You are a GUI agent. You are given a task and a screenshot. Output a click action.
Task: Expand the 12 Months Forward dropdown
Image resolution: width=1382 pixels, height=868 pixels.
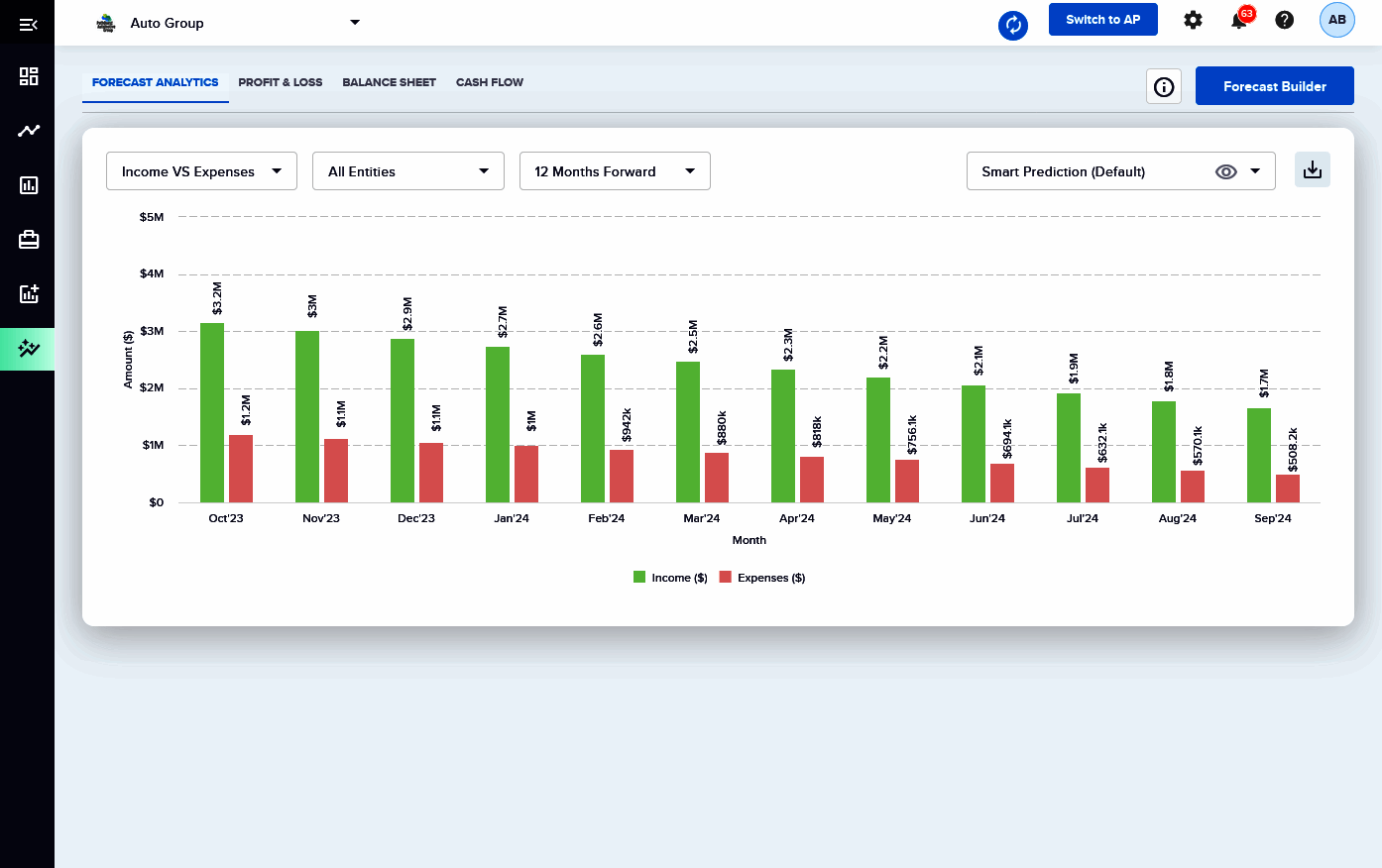pyautogui.click(x=614, y=171)
